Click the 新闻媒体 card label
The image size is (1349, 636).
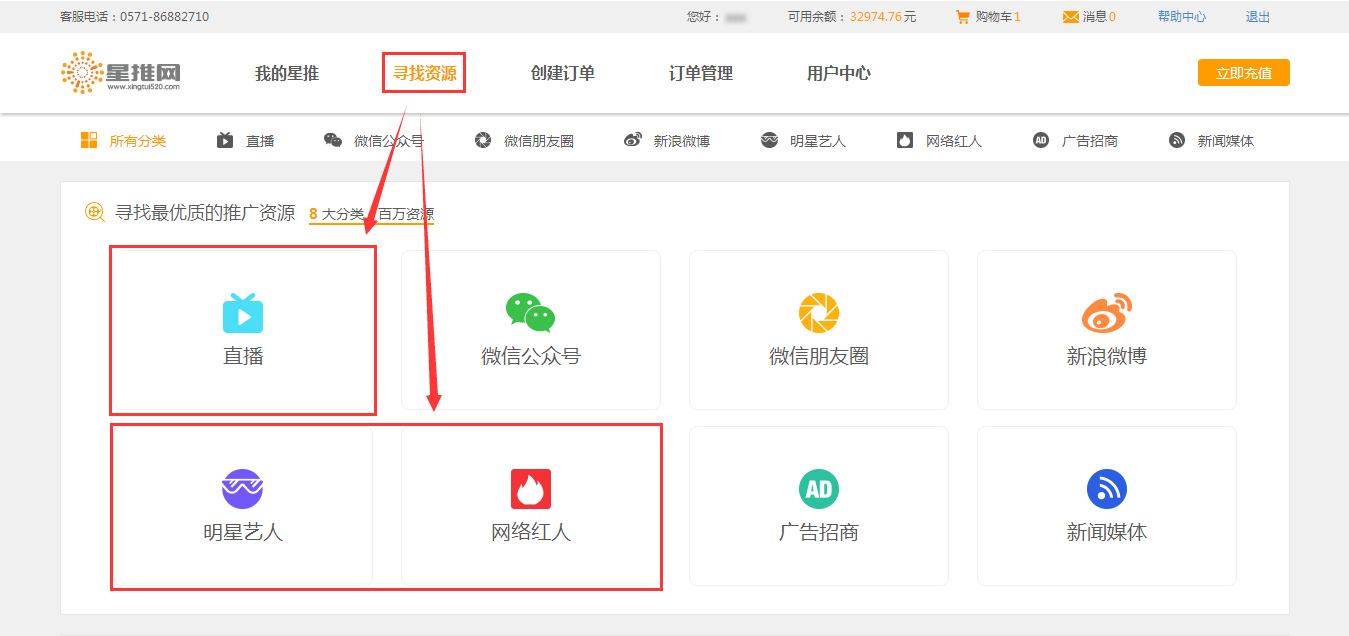(1107, 532)
